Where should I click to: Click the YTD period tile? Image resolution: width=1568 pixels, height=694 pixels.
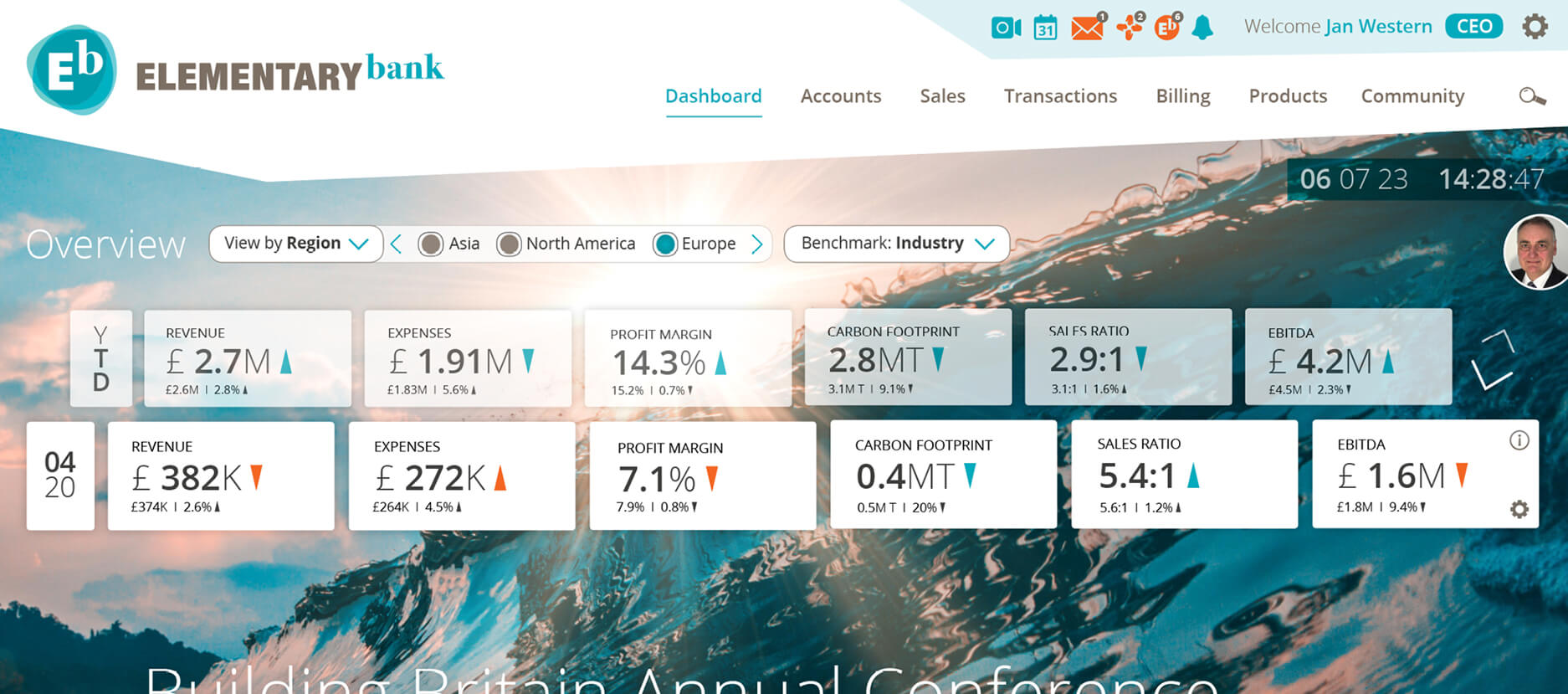tap(101, 358)
